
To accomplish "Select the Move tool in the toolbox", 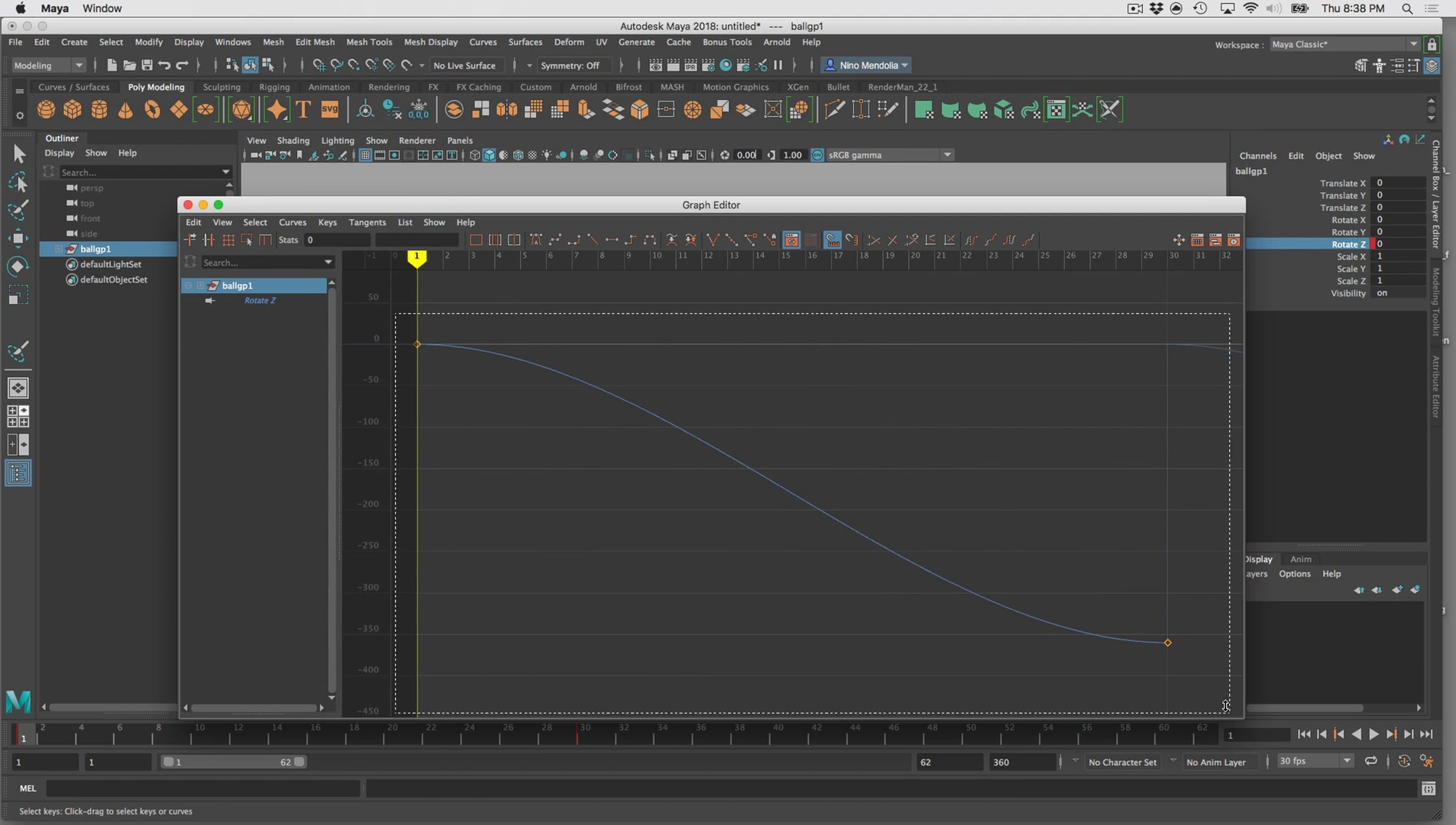I will tap(18, 238).
